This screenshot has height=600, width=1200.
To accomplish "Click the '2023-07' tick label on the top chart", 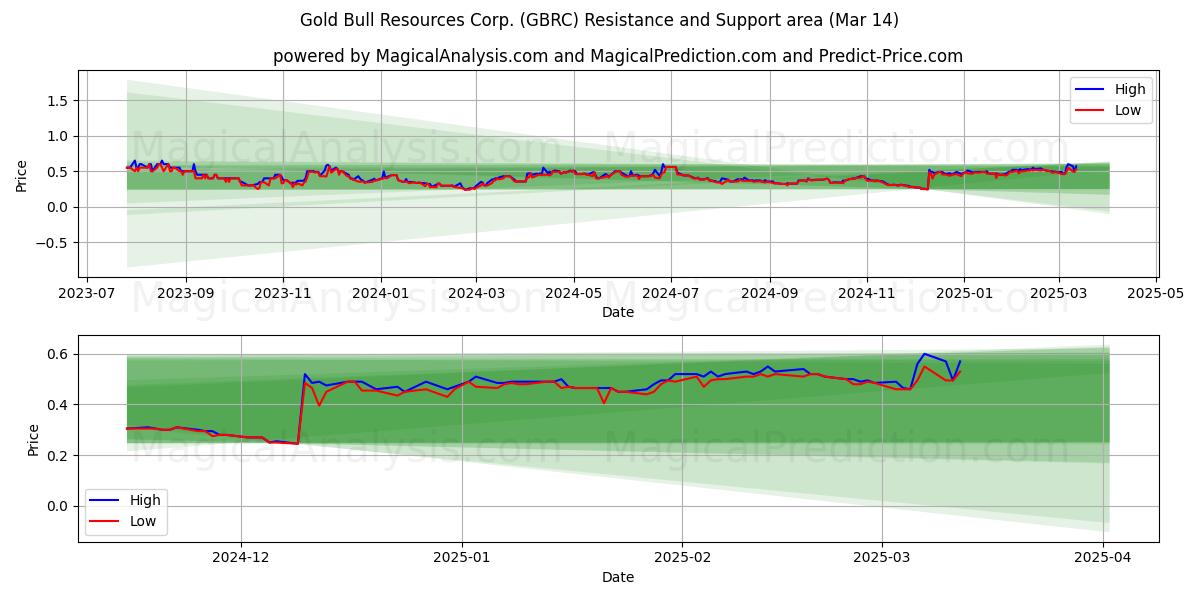I will tap(88, 293).
